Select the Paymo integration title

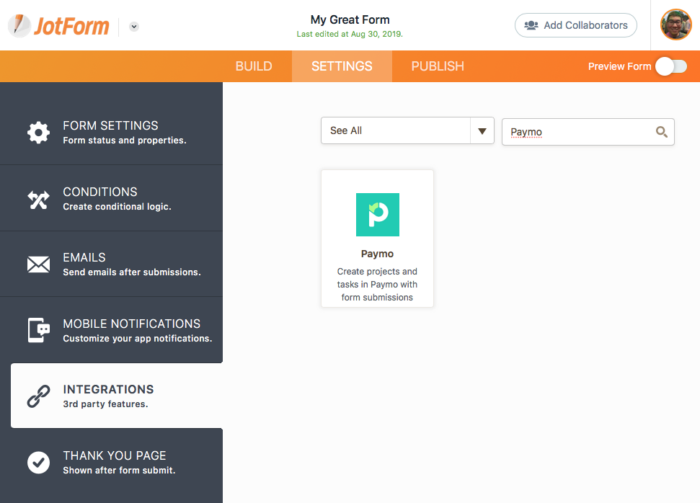point(377,254)
